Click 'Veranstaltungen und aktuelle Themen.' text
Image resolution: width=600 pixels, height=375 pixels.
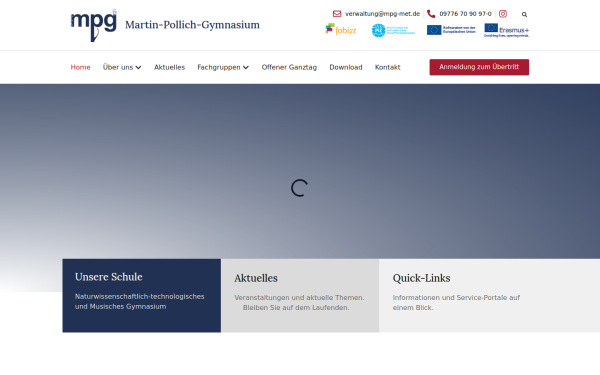pyautogui.click(x=299, y=298)
